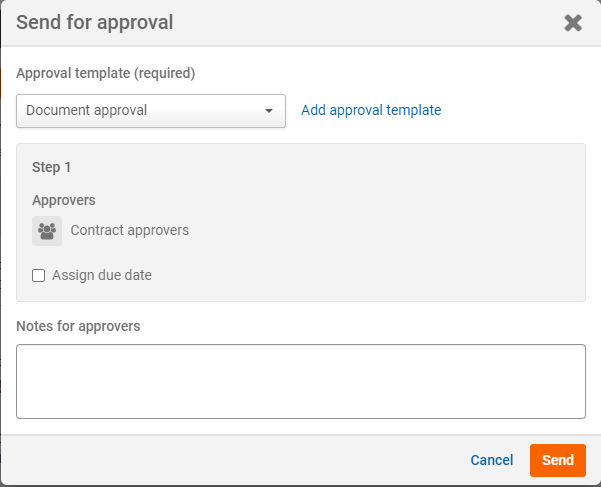
Task: Click the Assign due date label
Action: point(102,275)
